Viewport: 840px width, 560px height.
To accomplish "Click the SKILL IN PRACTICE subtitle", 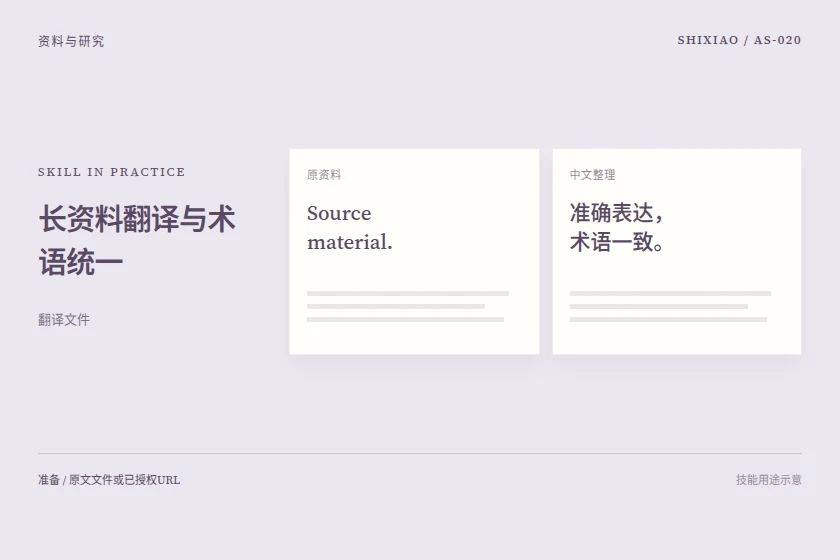I will point(111,172).
